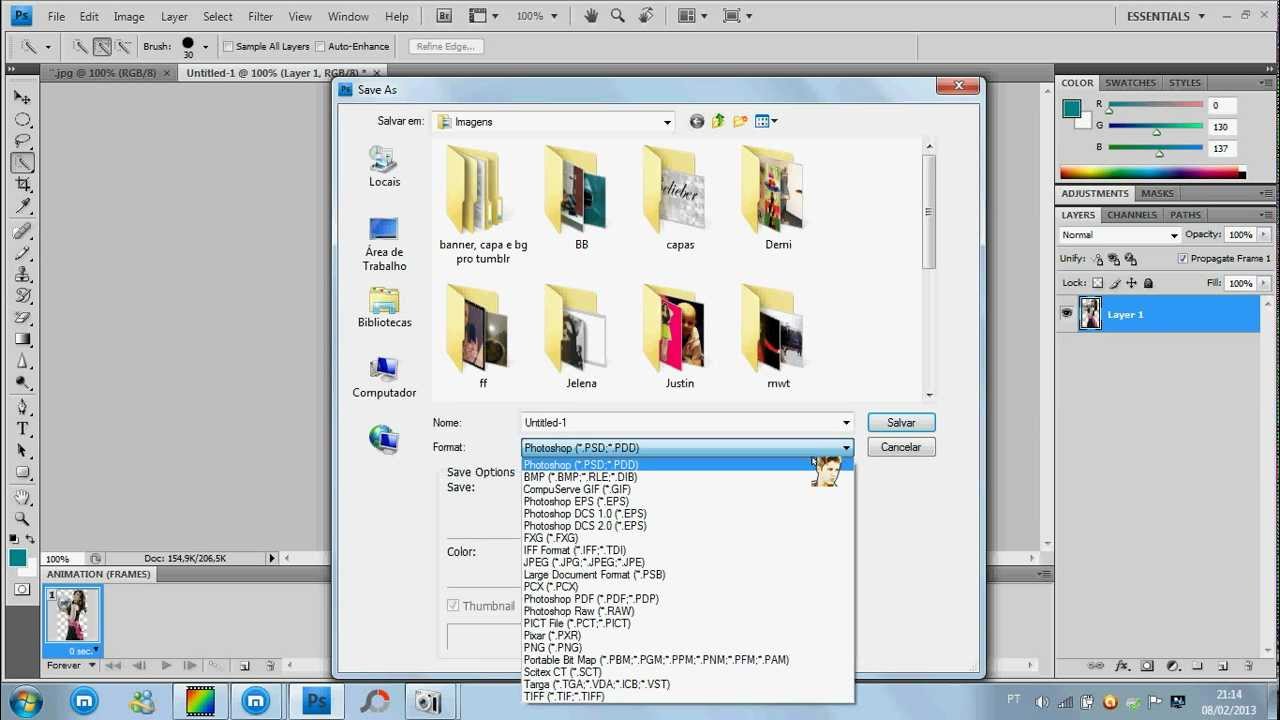Image resolution: width=1280 pixels, height=720 pixels.
Task: Select the Quick Selection tool in toolbox
Action: (x=22, y=163)
